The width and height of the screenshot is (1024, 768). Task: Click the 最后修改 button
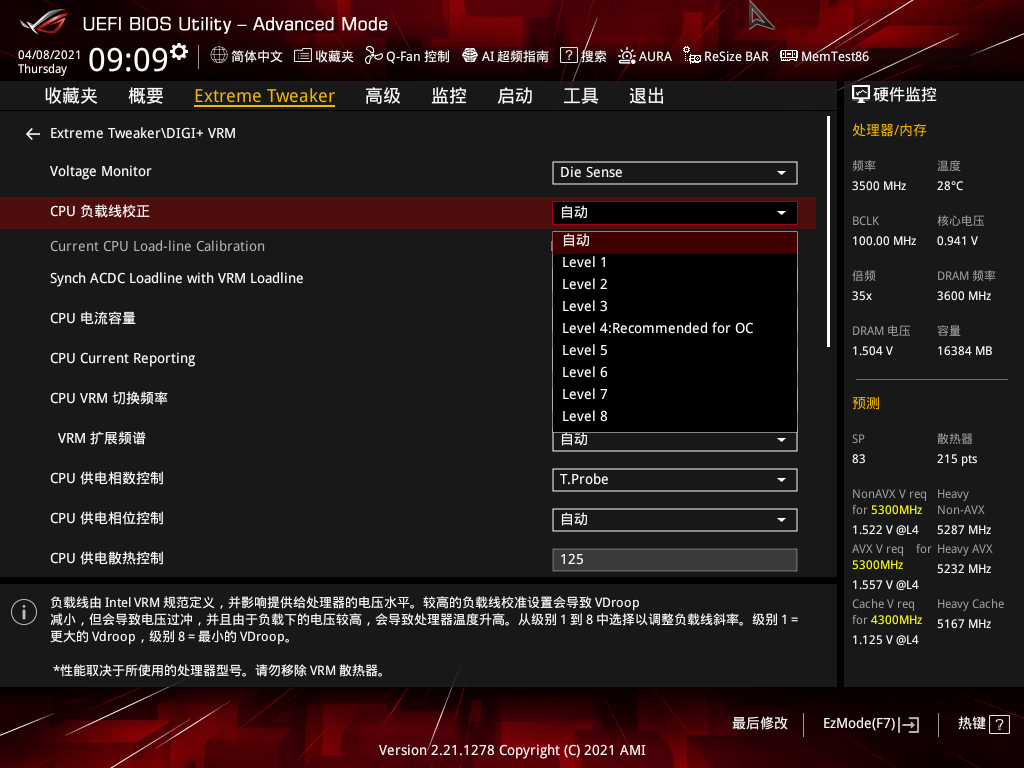click(760, 723)
